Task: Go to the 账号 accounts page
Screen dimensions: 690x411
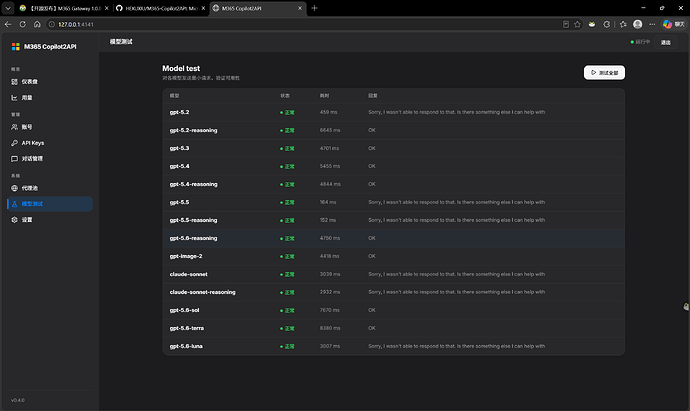Action: click(x=50, y=127)
